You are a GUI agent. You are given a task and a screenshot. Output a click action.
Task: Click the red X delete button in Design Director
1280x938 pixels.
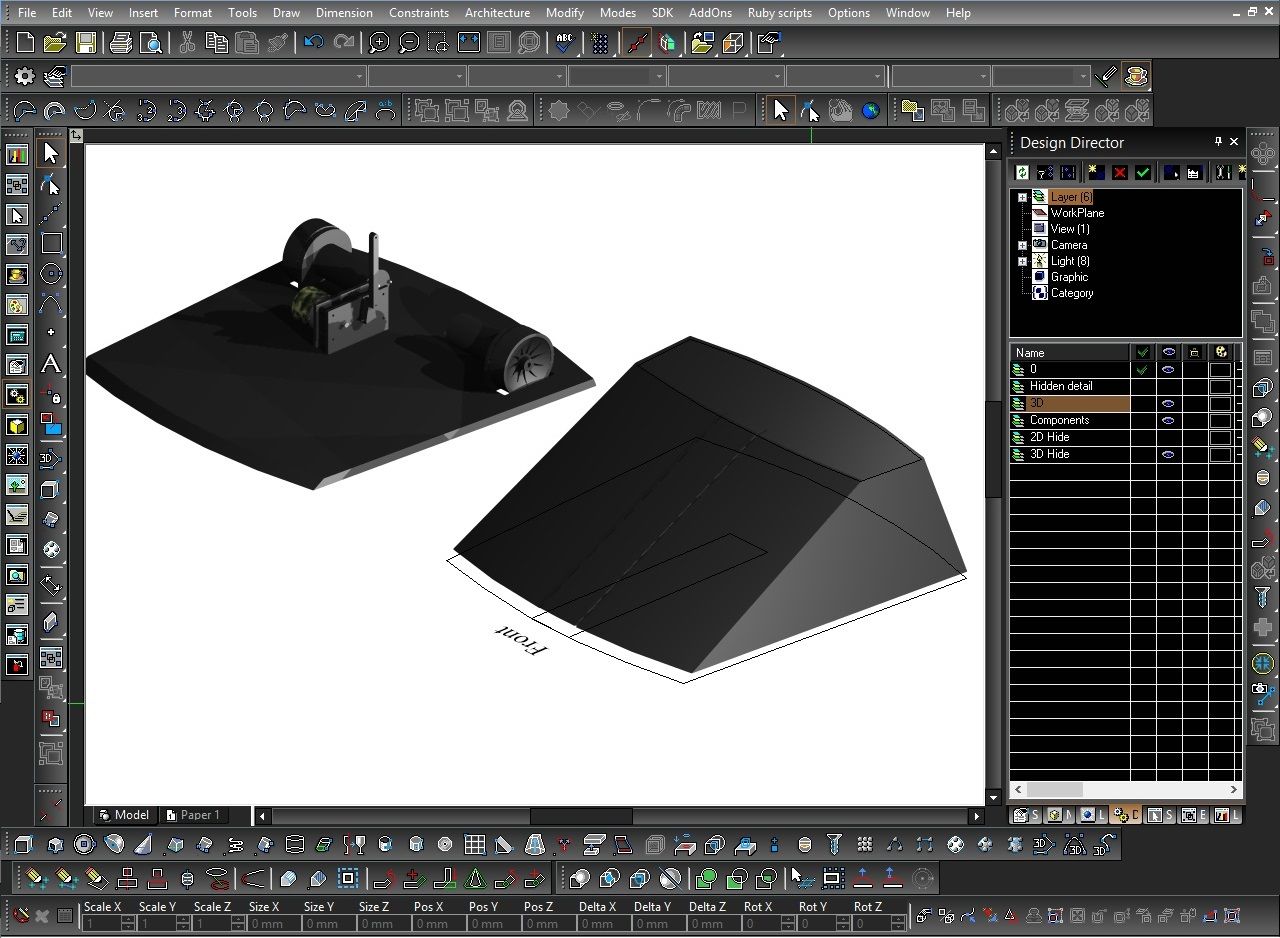pyautogui.click(x=1119, y=172)
